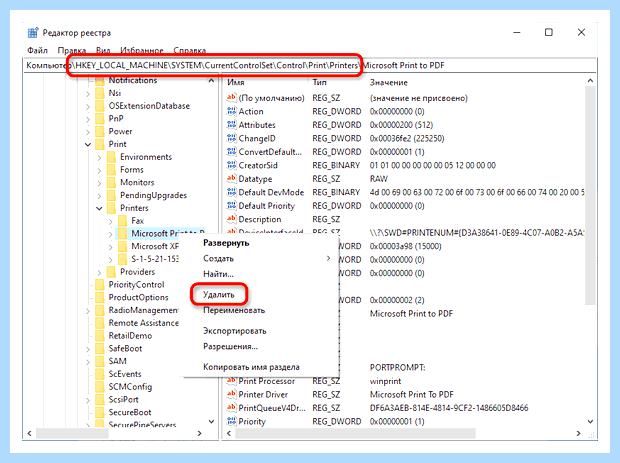Click the Attributes DWORD value icon
This screenshot has width=620, height=463.
pyautogui.click(x=231, y=125)
